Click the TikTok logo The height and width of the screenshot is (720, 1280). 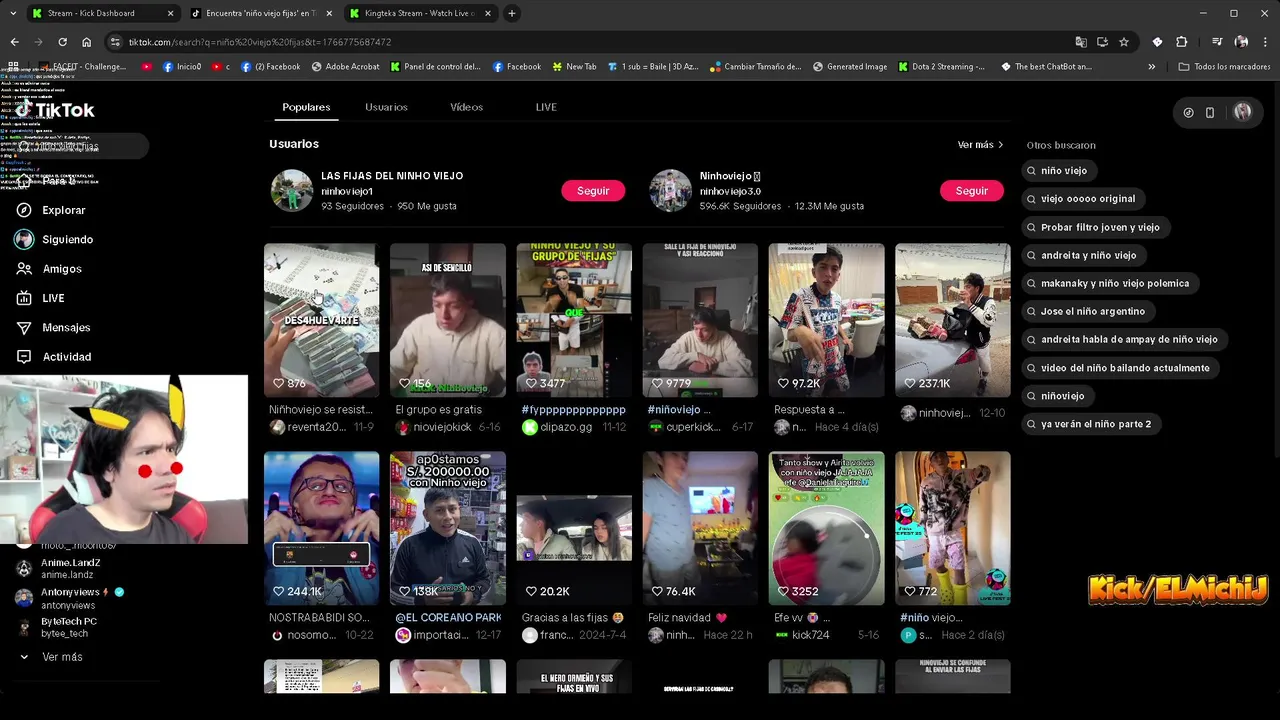[56, 110]
